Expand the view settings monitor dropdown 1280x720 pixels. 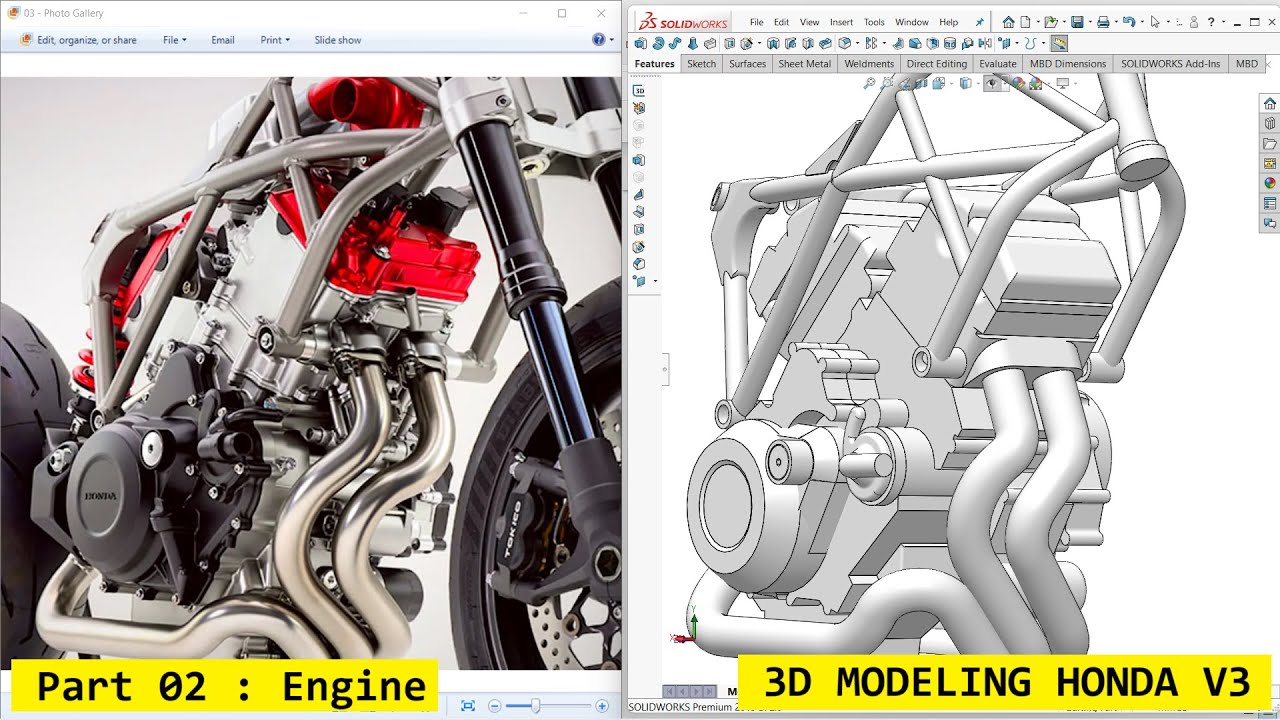point(1074,84)
